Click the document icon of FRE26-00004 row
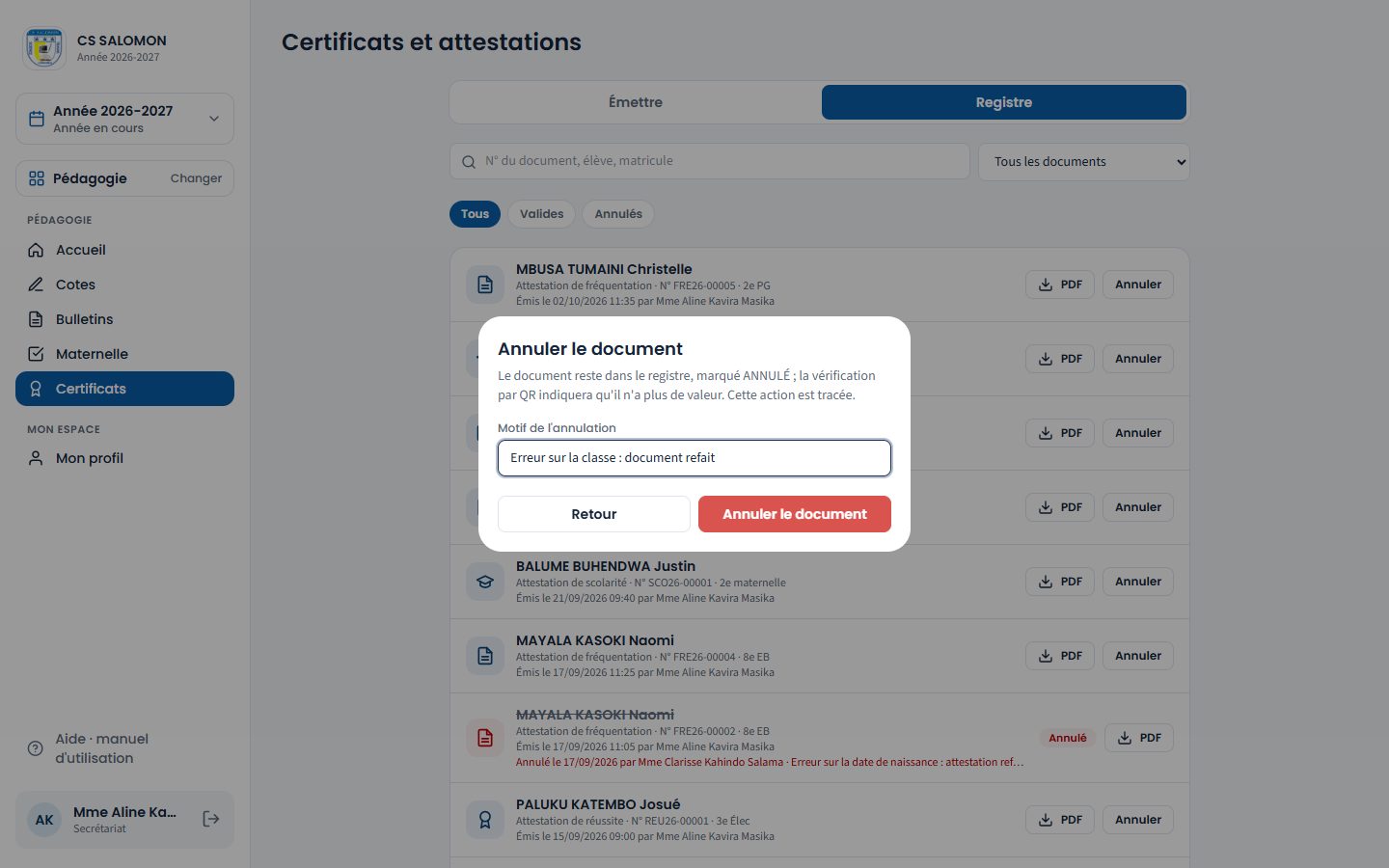 point(485,656)
